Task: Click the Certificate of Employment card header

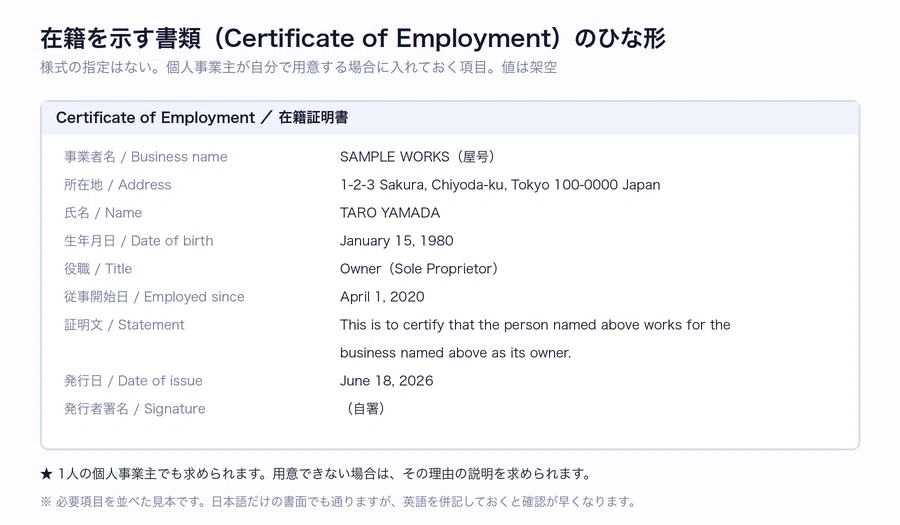Action: click(x=450, y=118)
